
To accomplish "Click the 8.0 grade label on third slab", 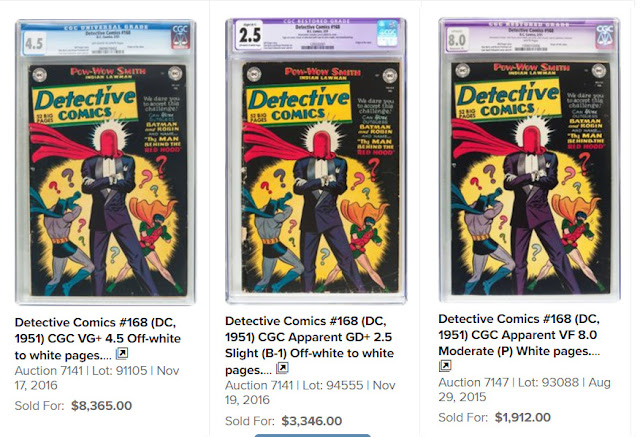I will (457, 40).
